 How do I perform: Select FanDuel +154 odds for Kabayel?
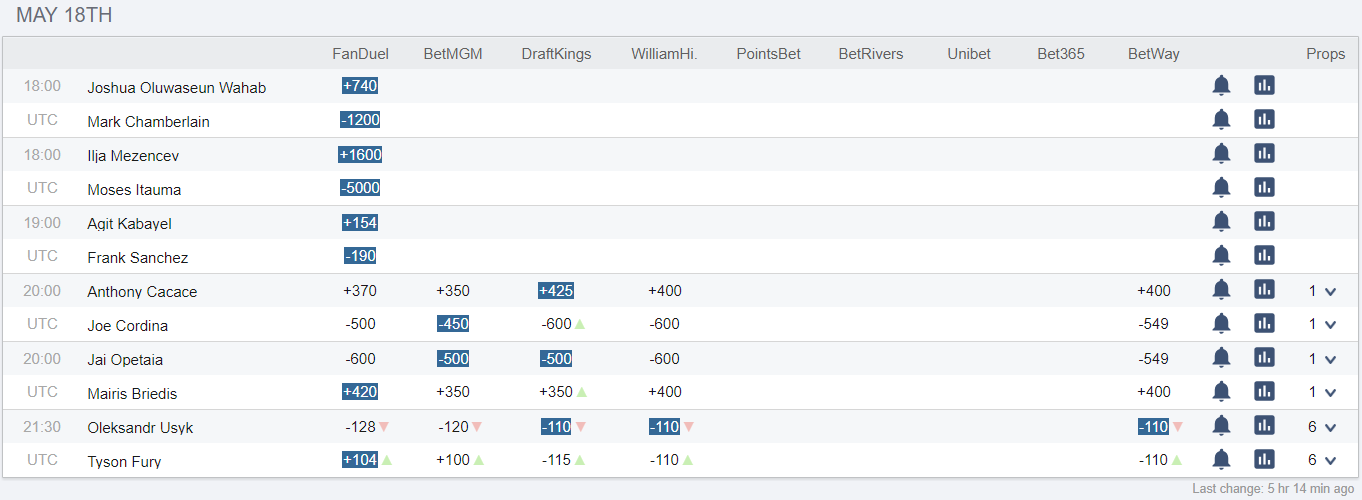[x=360, y=222]
